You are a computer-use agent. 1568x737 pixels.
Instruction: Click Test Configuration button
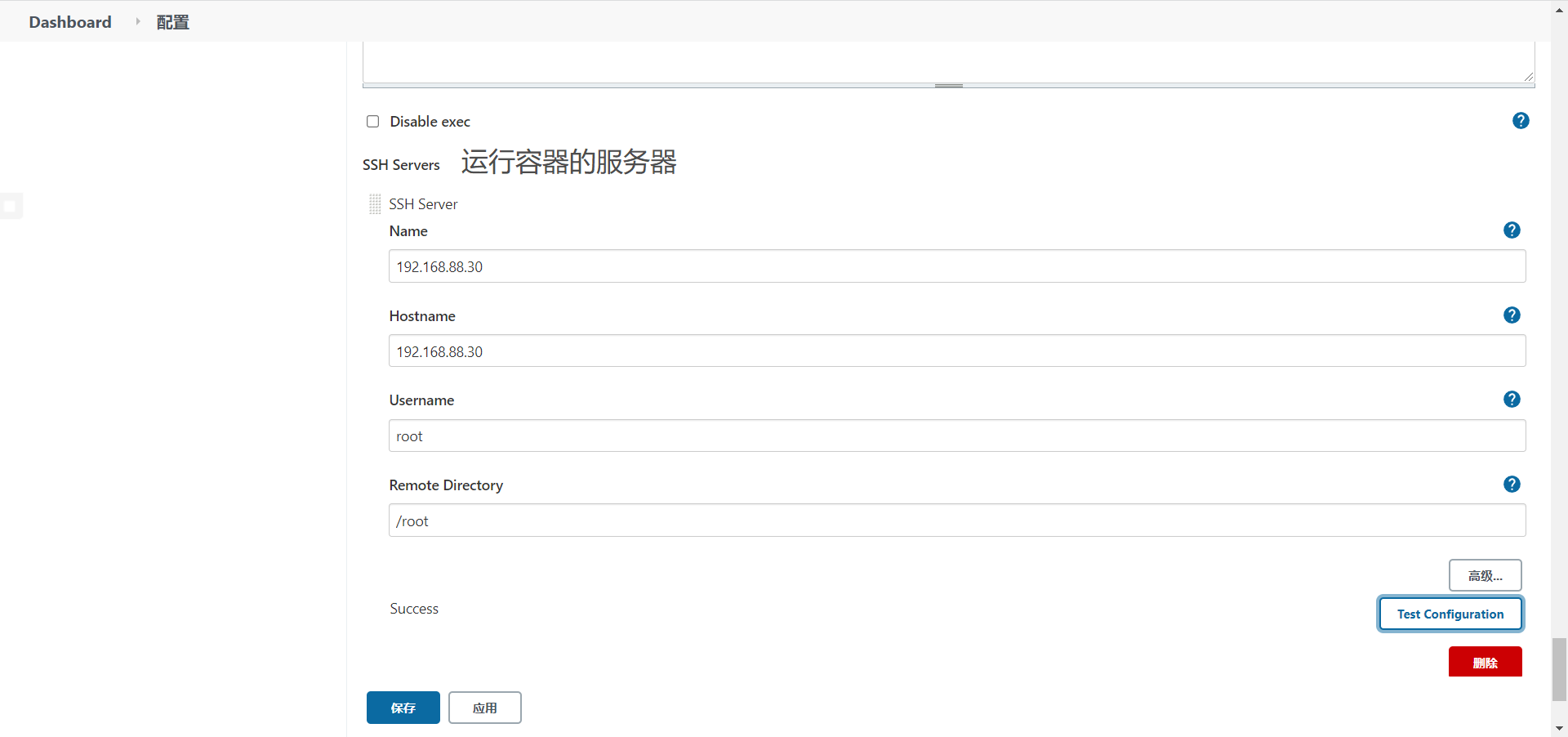[1450, 614]
